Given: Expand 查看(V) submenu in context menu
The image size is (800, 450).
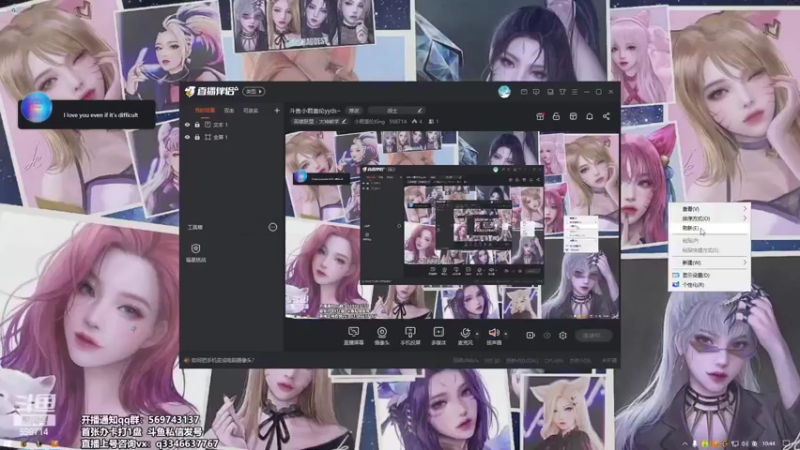Looking at the screenshot, I should coord(709,209).
